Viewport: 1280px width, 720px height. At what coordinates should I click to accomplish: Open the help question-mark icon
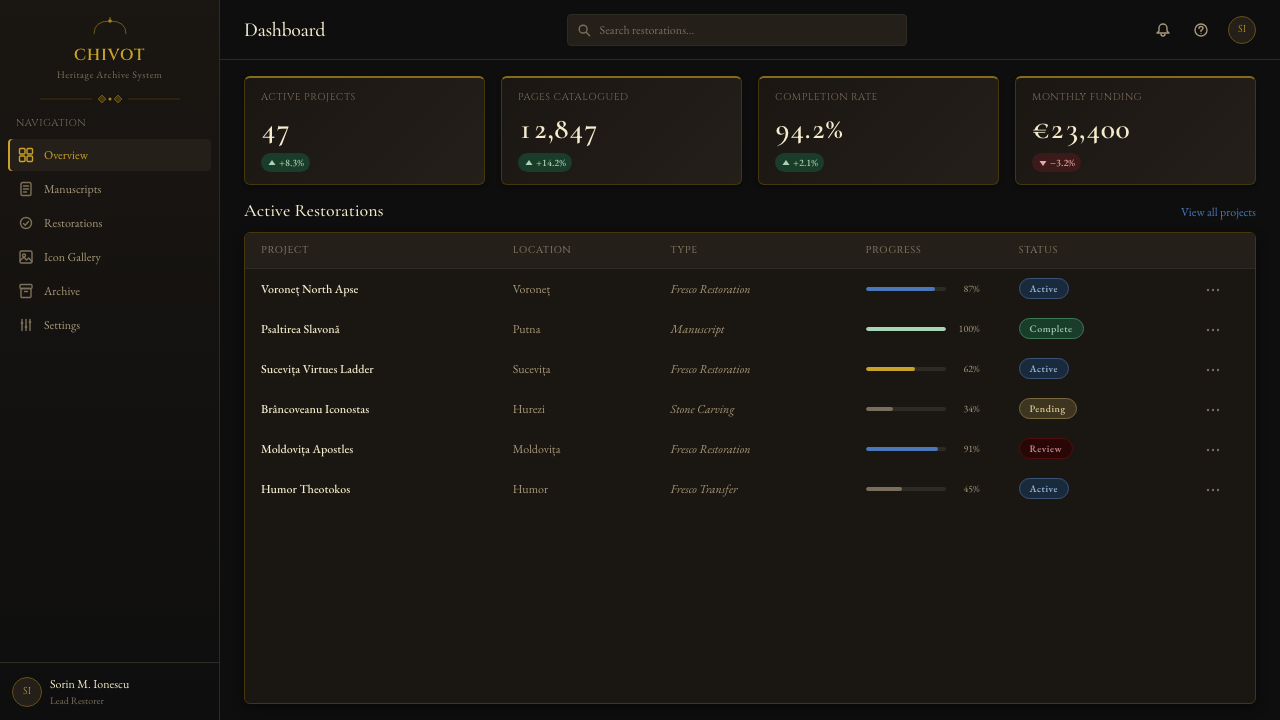coord(1201,30)
